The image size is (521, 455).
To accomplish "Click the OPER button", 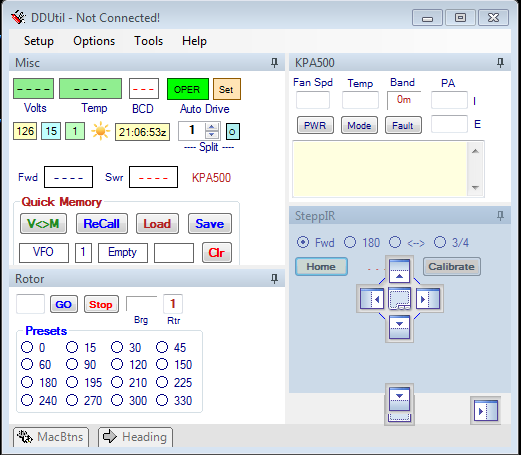I will point(188,89).
